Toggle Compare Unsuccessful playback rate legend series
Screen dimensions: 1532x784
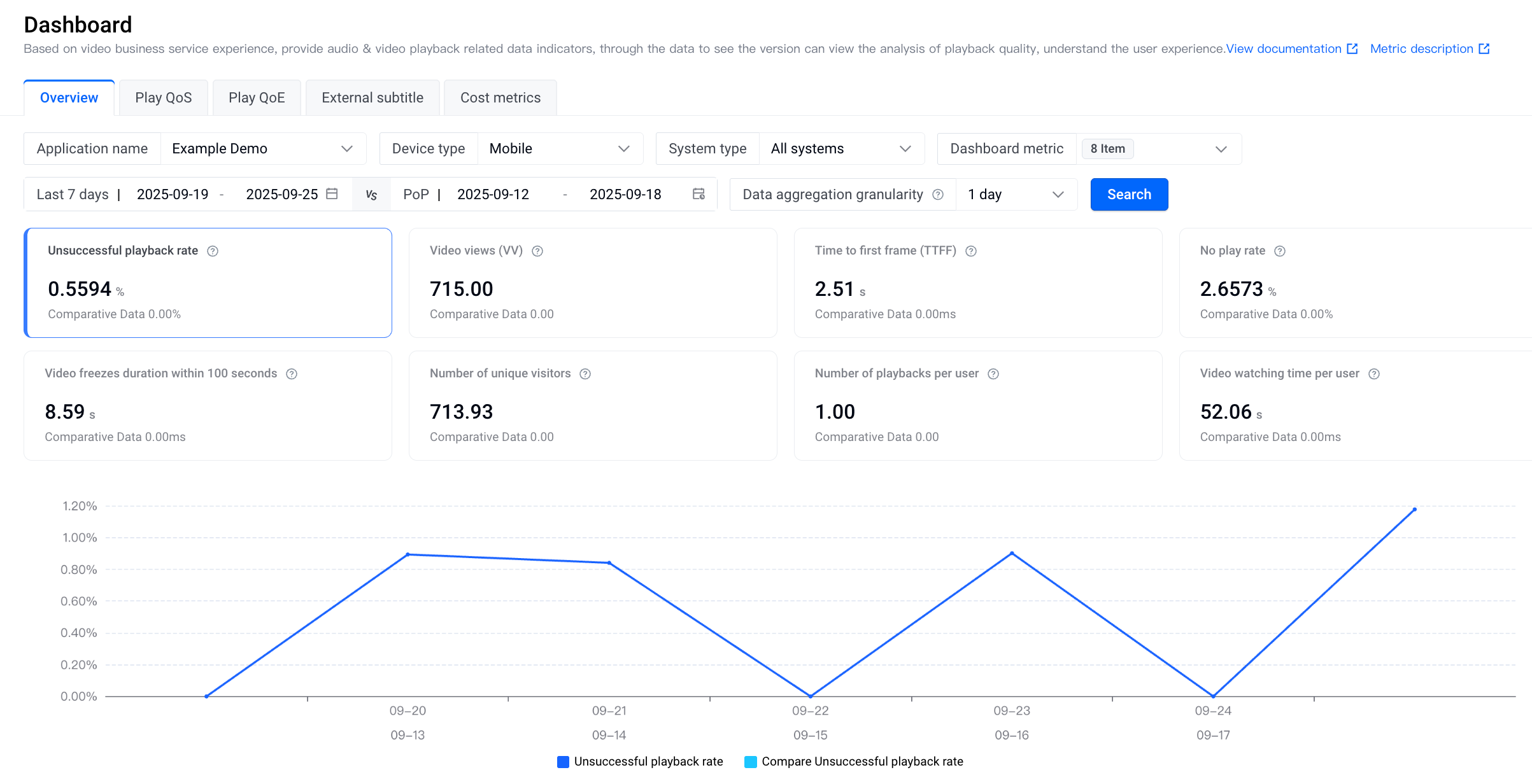point(853,762)
